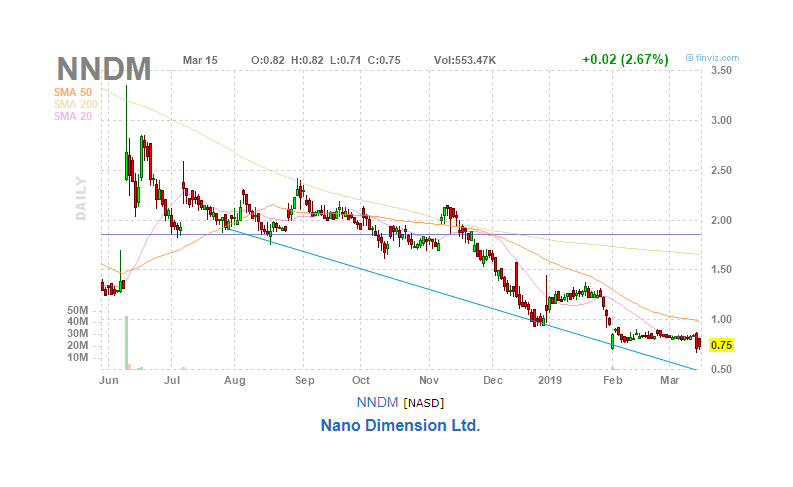The height and width of the screenshot is (487, 793).
Task: Click the 40M volume axis label
Action: click(x=77, y=322)
